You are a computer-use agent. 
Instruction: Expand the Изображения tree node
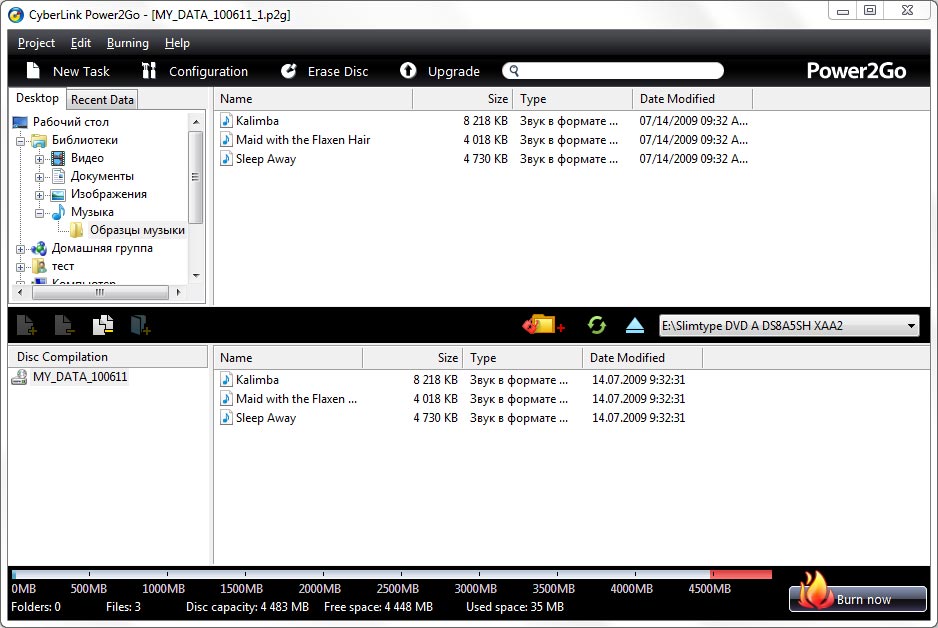point(39,195)
